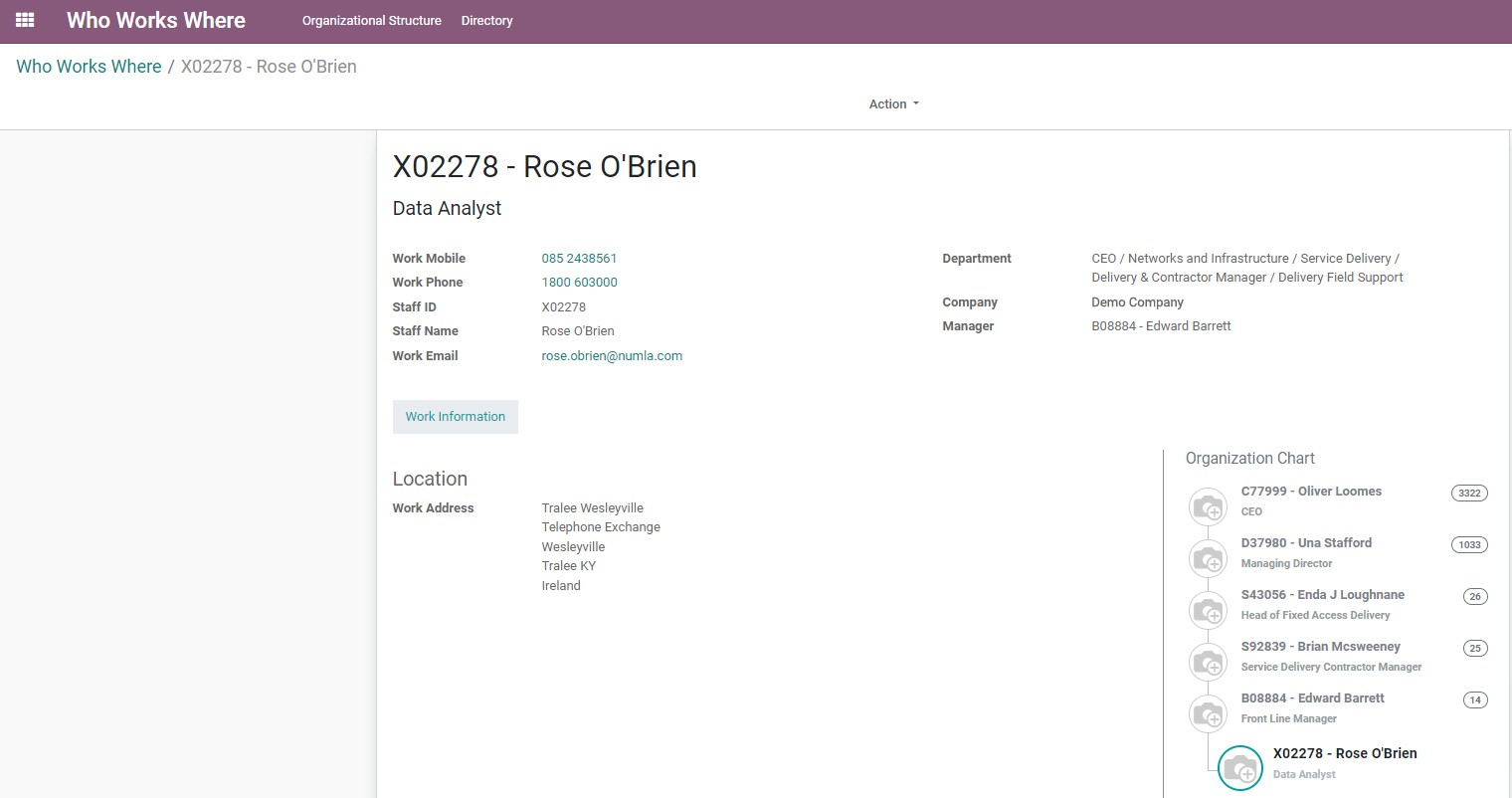Click Demo Company value
Screen dimensions: 1512x798
[1137, 302]
